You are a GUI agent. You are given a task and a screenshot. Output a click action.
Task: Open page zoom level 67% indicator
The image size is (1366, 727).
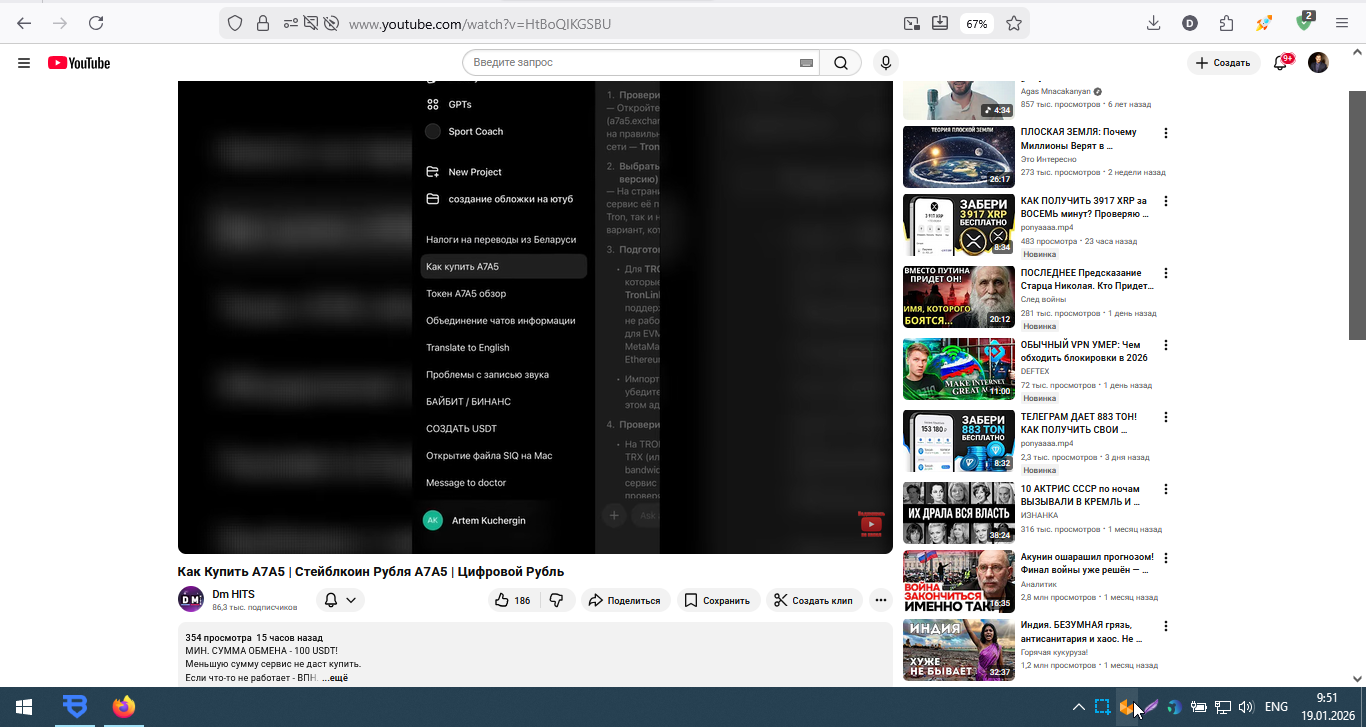[x=976, y=24]
